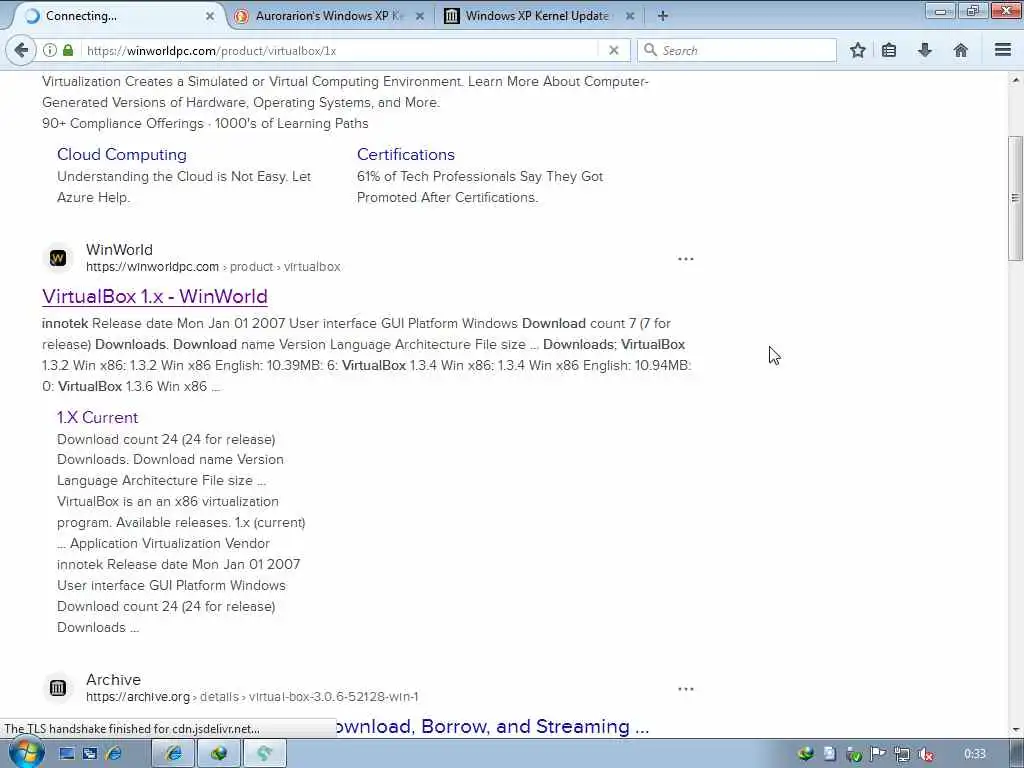This screenshot has height=768, width=1024.
Task: Open more options for WinWorld result
Action: [686, 259]
